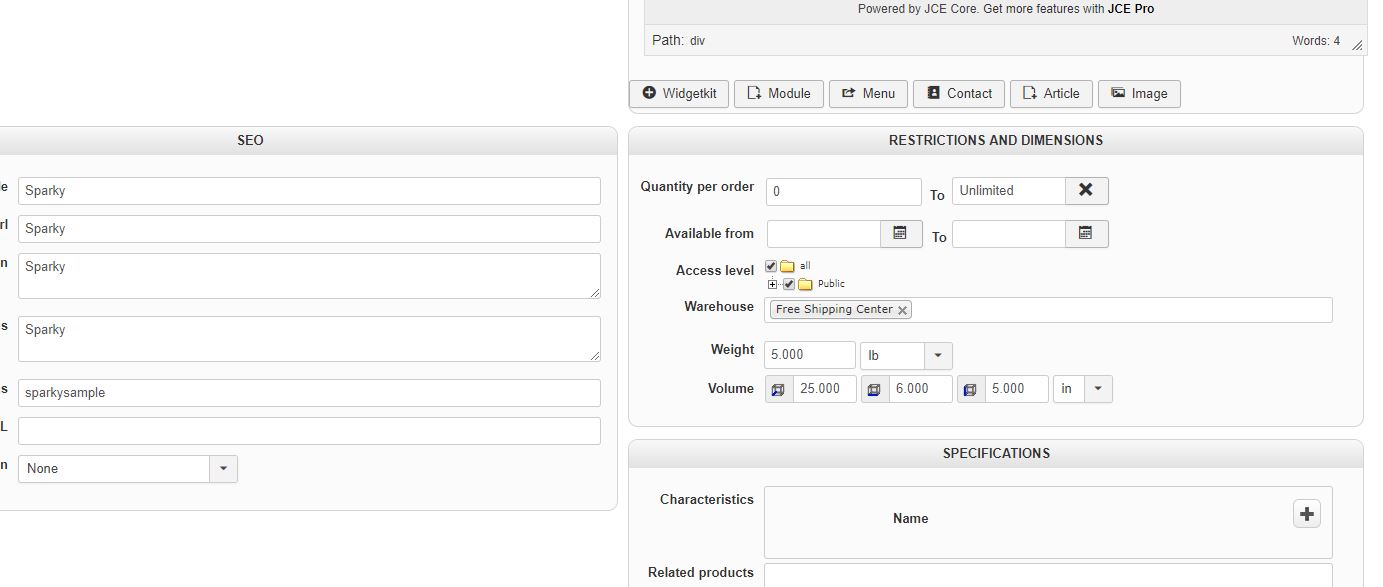Click the Module editor button
The image size is (1383, 587).
click(x=778, y=93)
